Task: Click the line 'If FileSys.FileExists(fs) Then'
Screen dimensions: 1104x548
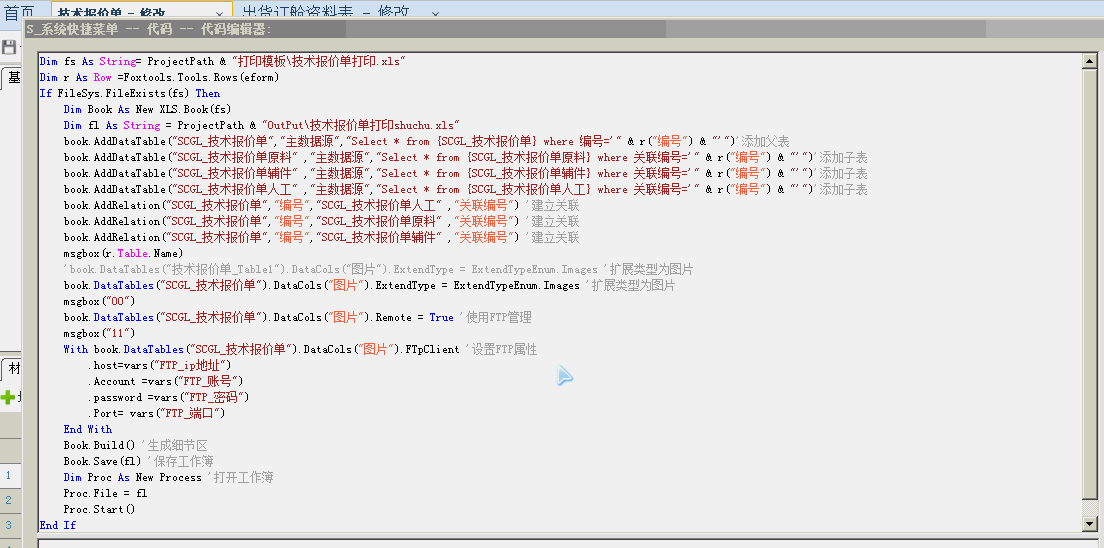Action: (x=130, y=94)
